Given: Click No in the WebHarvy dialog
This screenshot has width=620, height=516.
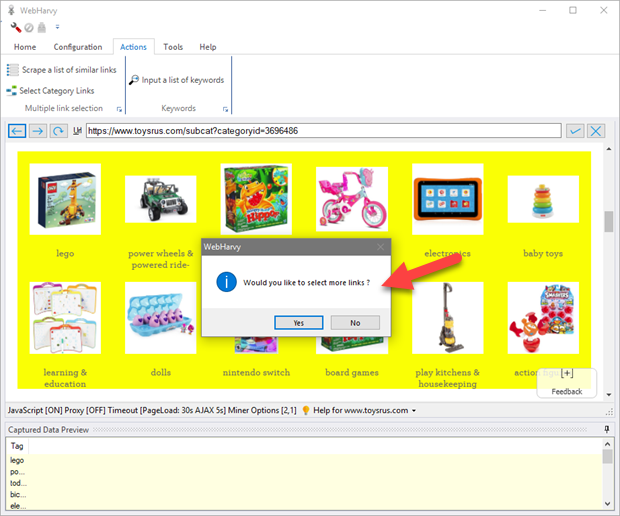Looking at the screenshot, I should 355,322.
